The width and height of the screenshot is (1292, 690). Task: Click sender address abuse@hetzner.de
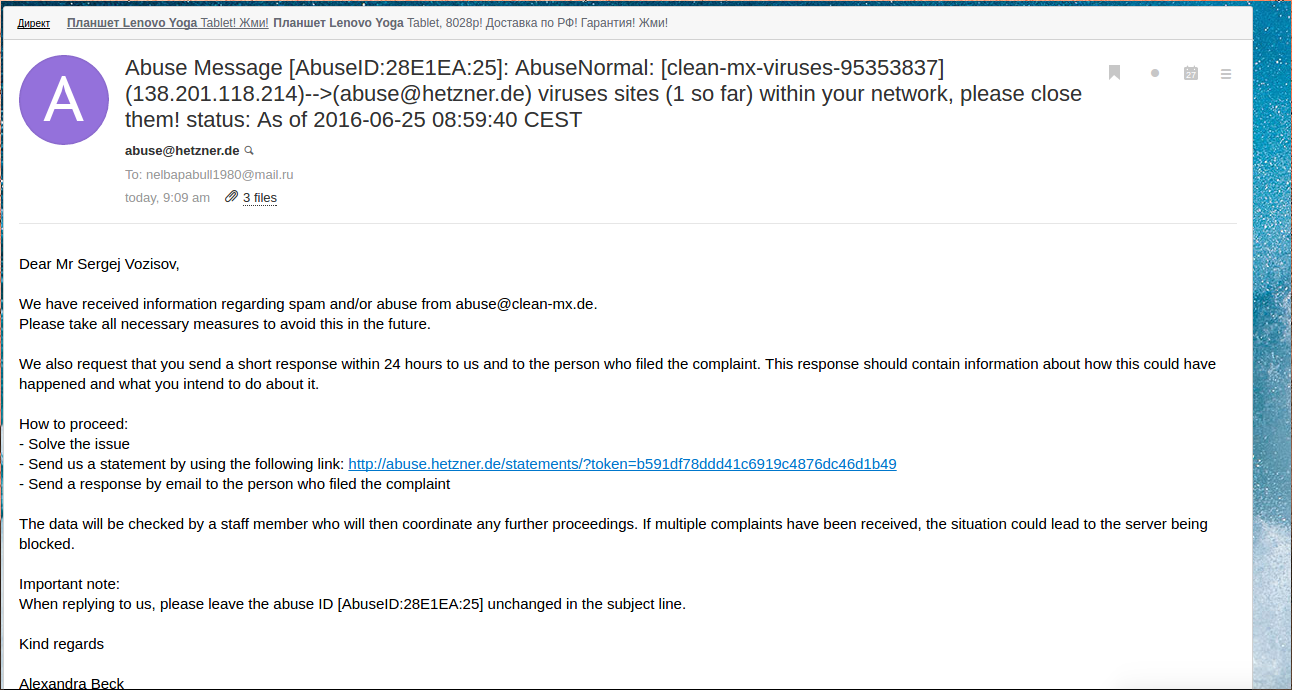182,151
